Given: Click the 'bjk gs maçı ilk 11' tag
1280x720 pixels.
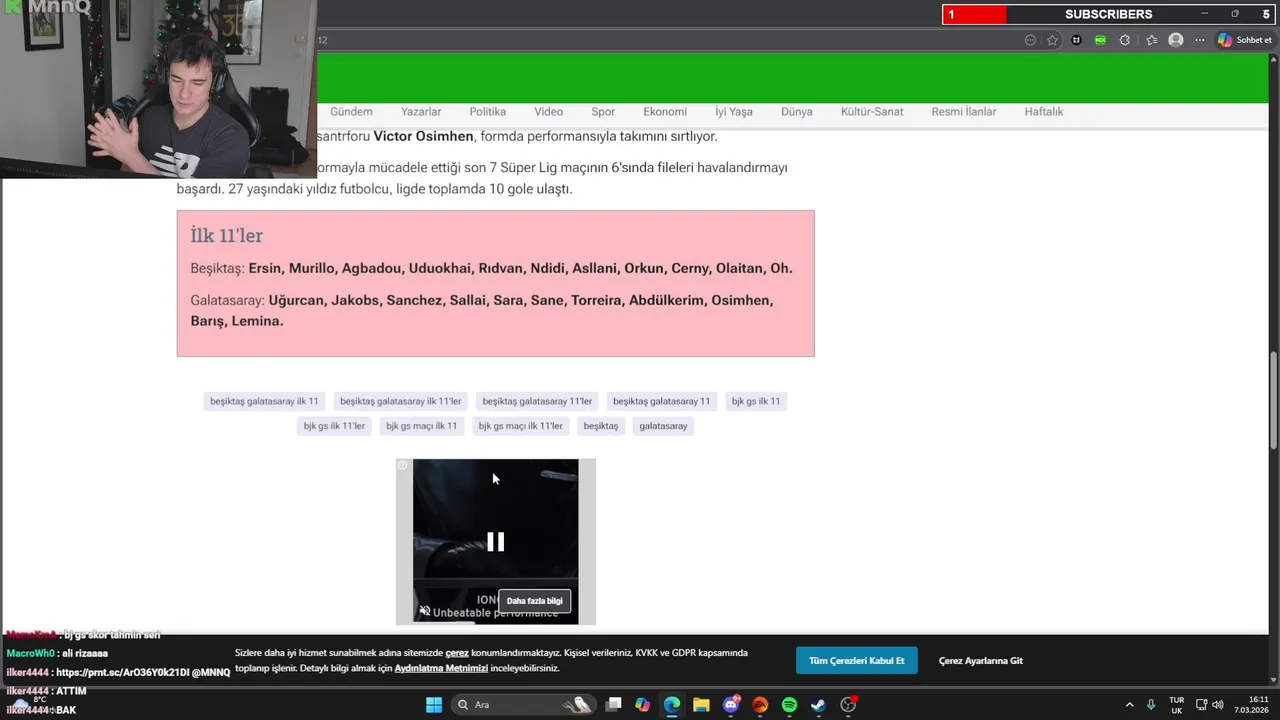Looking at the screenshot, I should 422,426.
